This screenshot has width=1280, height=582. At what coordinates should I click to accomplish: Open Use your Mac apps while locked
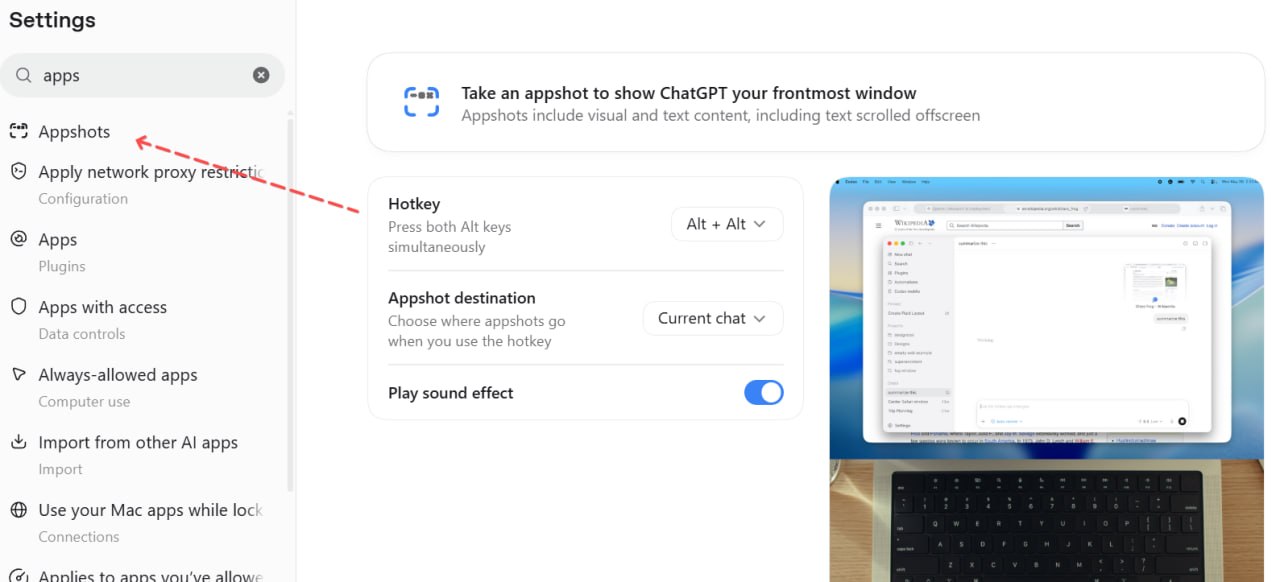[150, 510]
